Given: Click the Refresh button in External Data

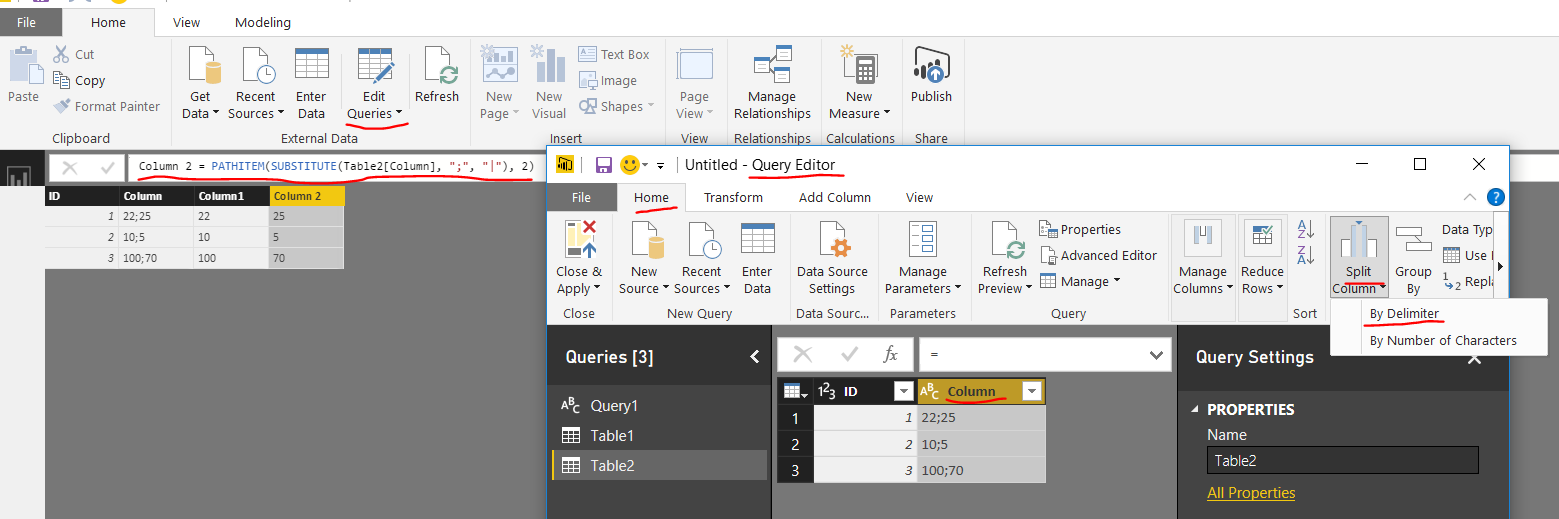Looking at the screenshot, I should click(x=437, y=75).
